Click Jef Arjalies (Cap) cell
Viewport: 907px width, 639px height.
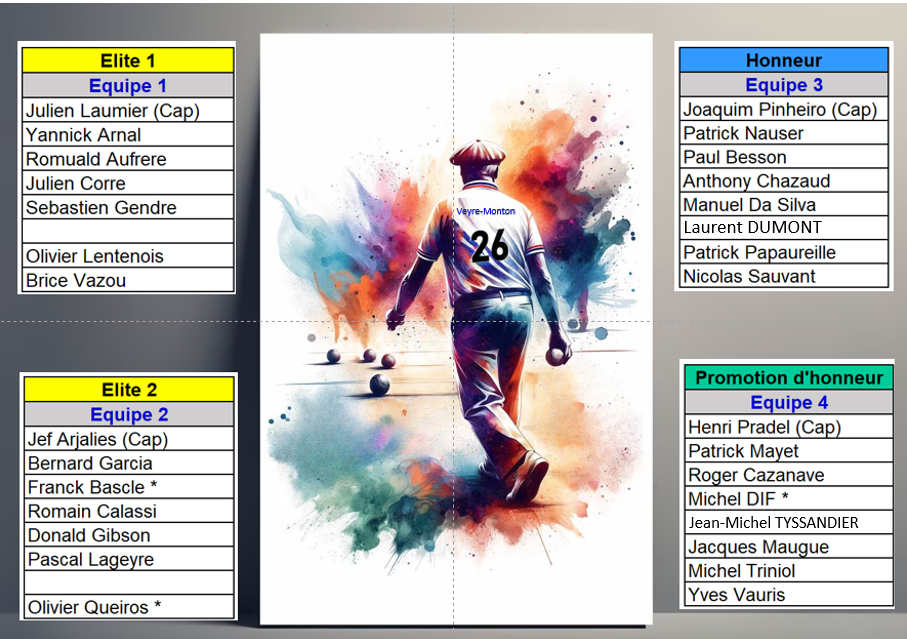click(129, 439)
